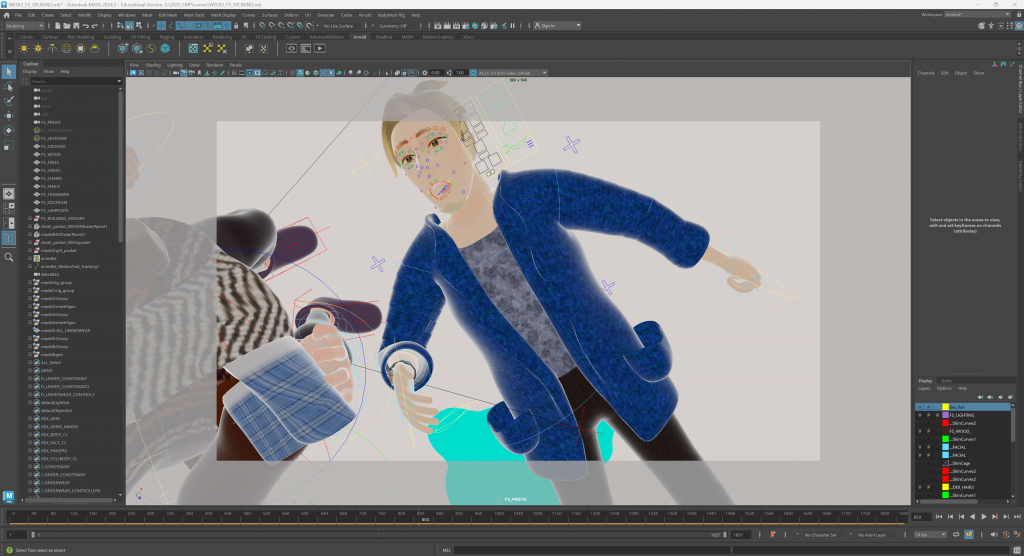Open the Modeling menu set dropdown
The height and width of the screenshot is (556, 1024).
click(x=24, y=26)
